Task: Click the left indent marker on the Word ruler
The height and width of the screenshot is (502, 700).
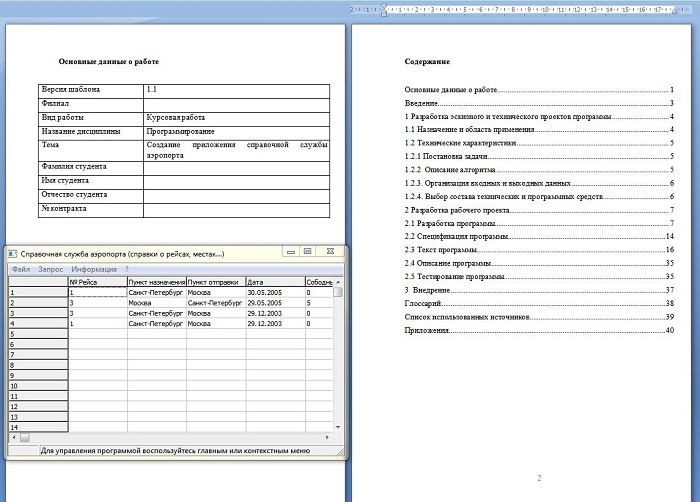Action: click(x=384, y=10)
